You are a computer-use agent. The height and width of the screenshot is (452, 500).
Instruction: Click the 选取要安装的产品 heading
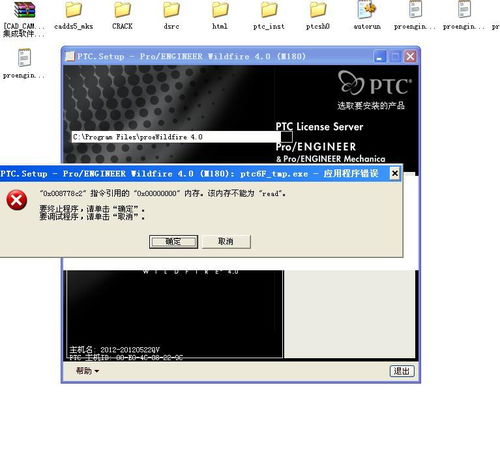click(x=371, y=106)
